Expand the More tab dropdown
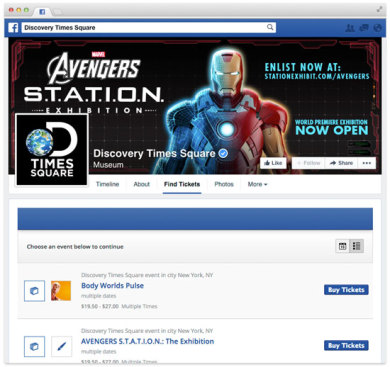 257,184
